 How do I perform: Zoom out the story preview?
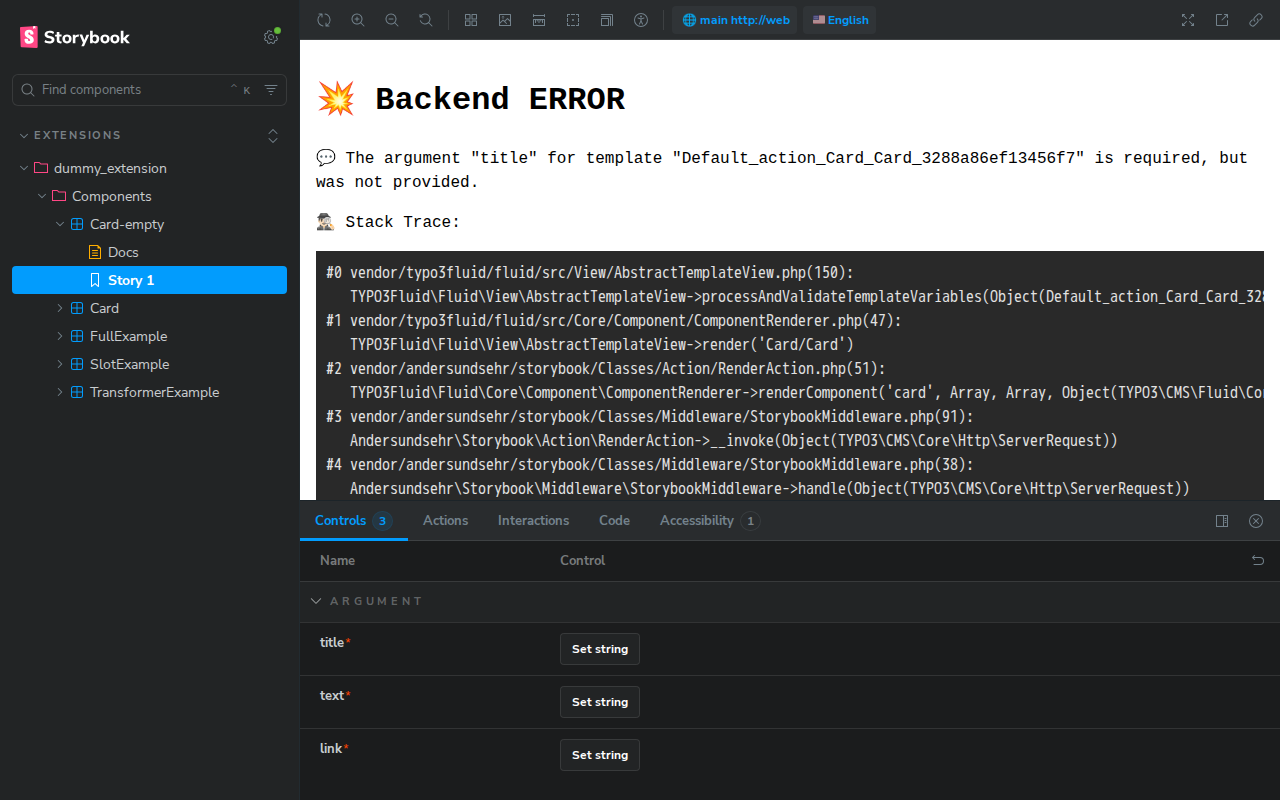(392, 20)
